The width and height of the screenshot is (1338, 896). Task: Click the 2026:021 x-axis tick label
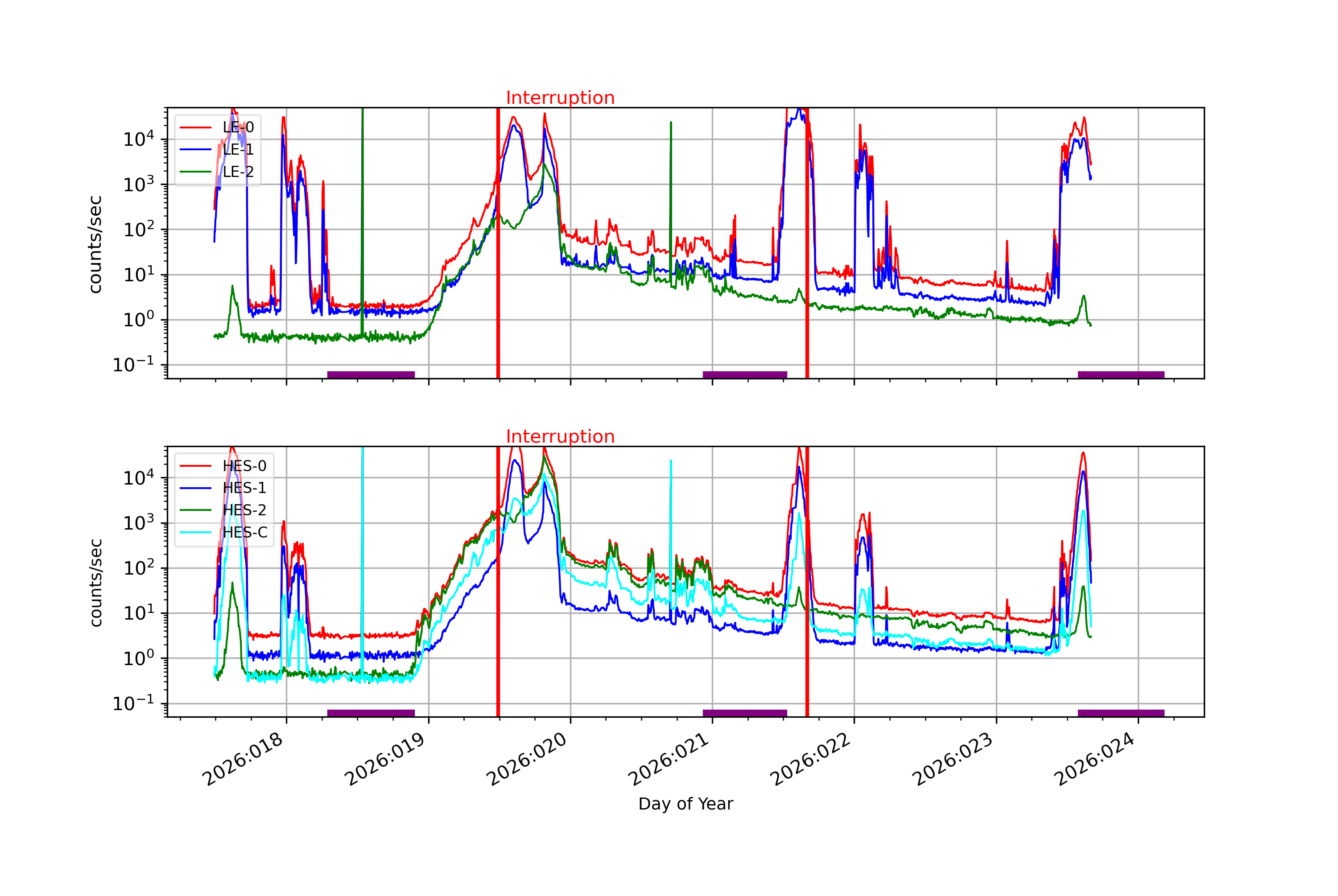pos(668,759)
